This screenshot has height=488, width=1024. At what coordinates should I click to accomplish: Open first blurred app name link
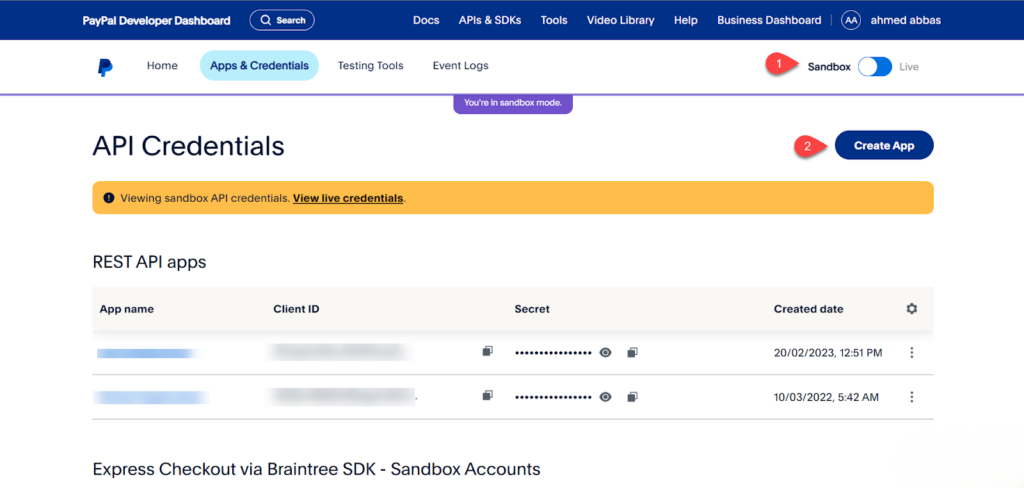pyautogui.click(x=148, y=353)
